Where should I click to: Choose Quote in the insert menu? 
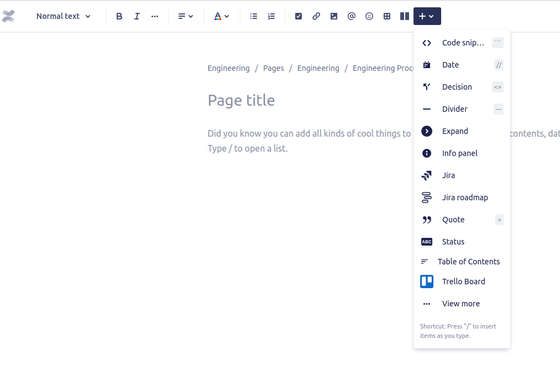click(462, 220)
